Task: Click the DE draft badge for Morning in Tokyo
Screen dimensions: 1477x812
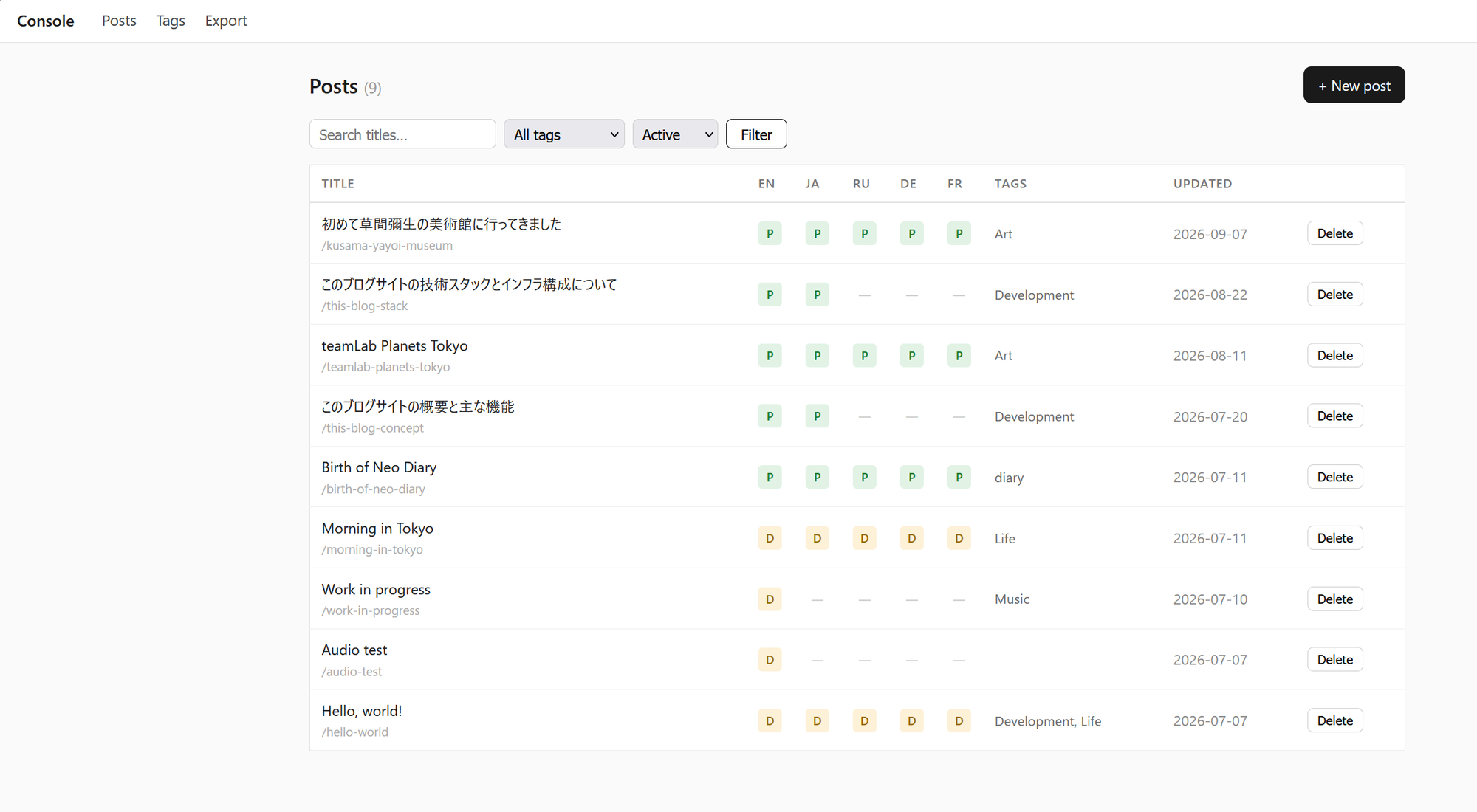Action: 911,538
